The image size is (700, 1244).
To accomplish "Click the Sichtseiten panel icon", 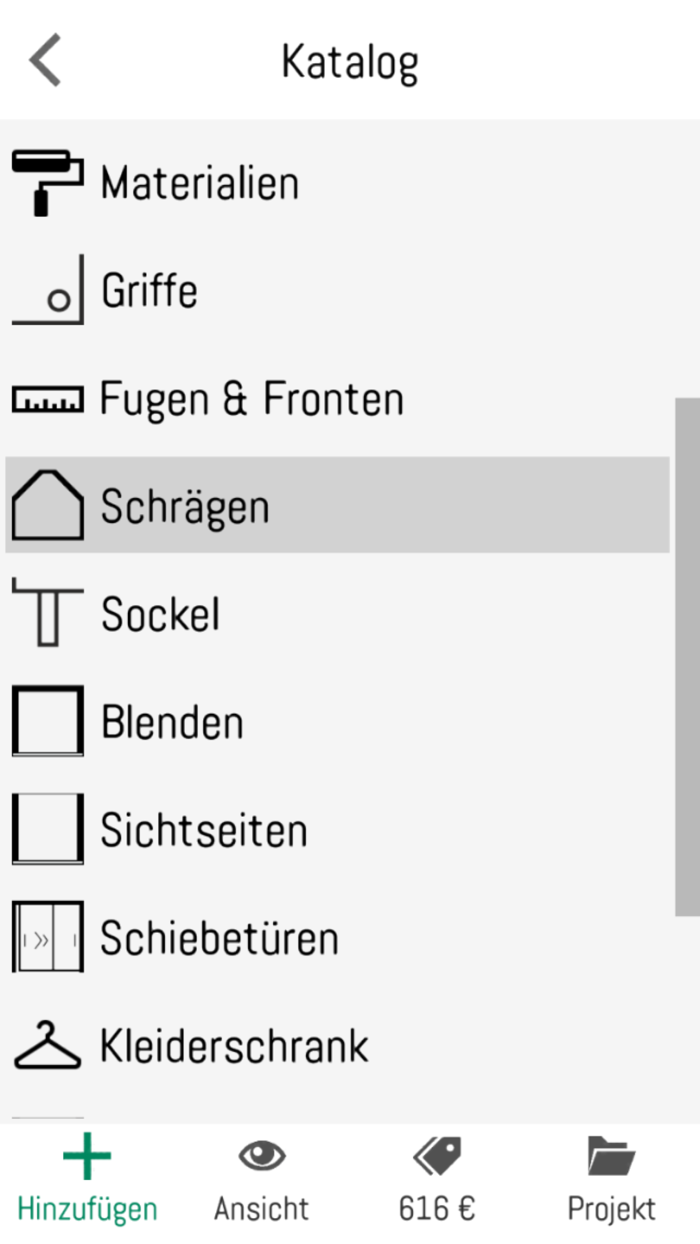I will (x=45, y=830).
